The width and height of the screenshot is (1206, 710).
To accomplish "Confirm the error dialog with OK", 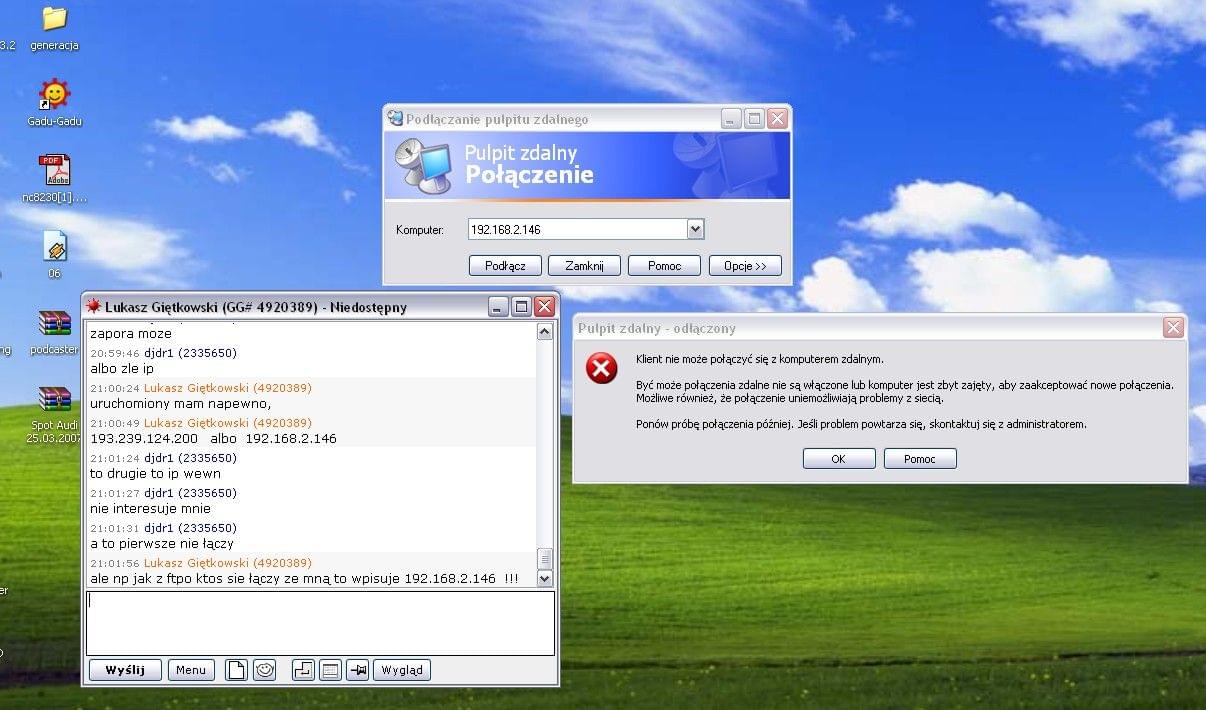I will click(x=839, y=459).
